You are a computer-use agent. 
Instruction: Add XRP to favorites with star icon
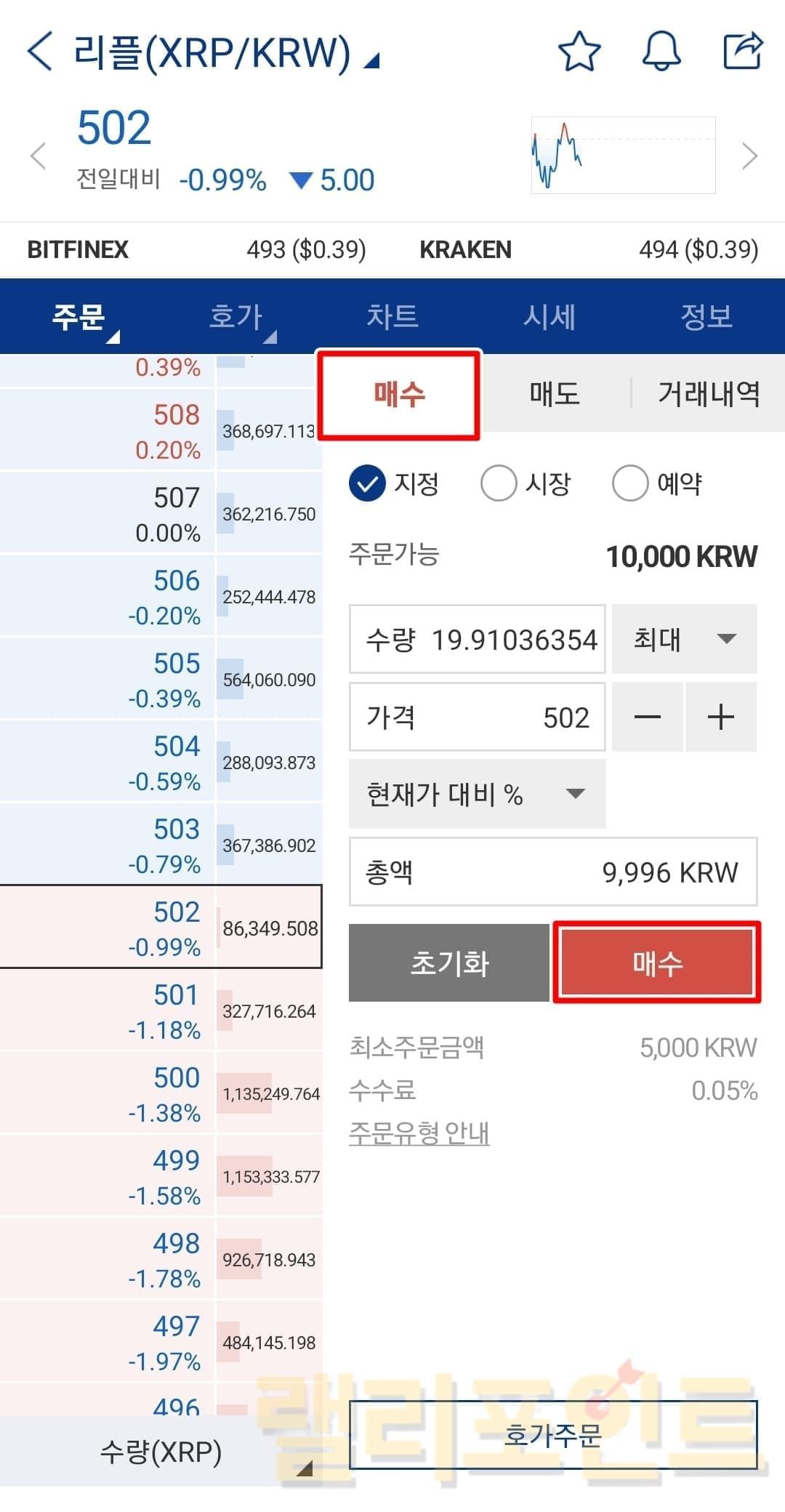[x=579, y=52]
